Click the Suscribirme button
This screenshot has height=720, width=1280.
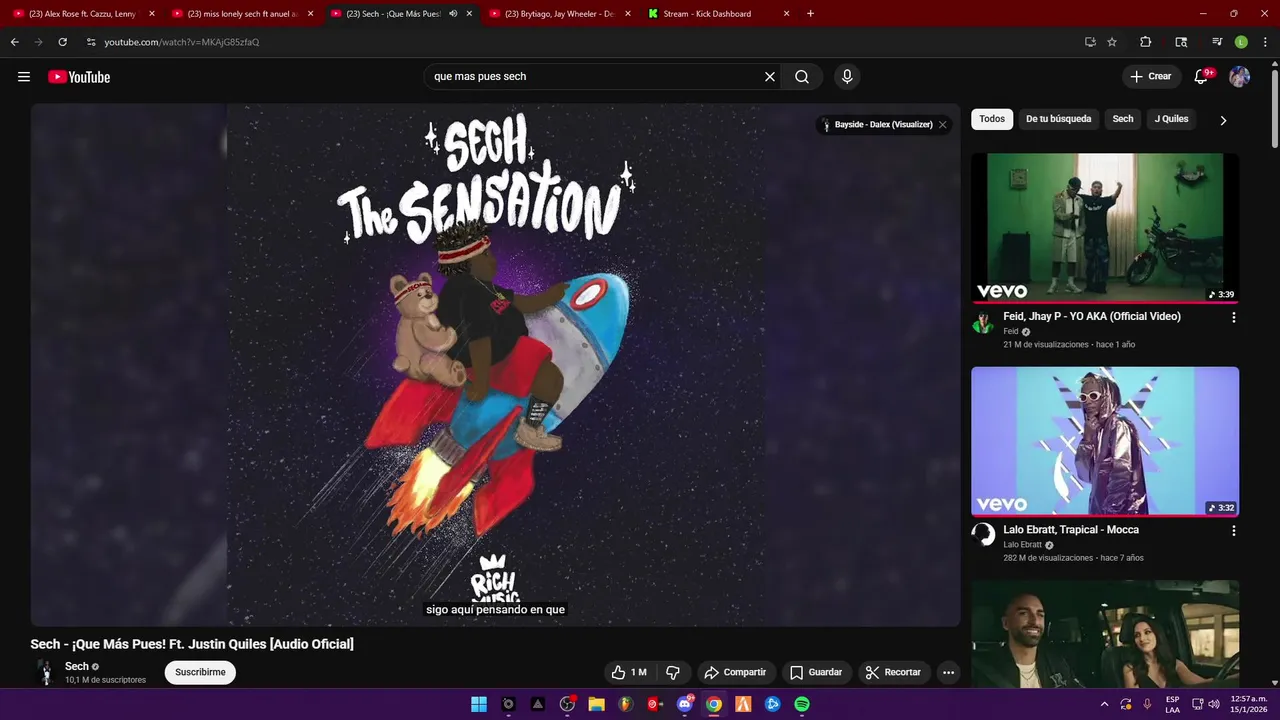200,672
